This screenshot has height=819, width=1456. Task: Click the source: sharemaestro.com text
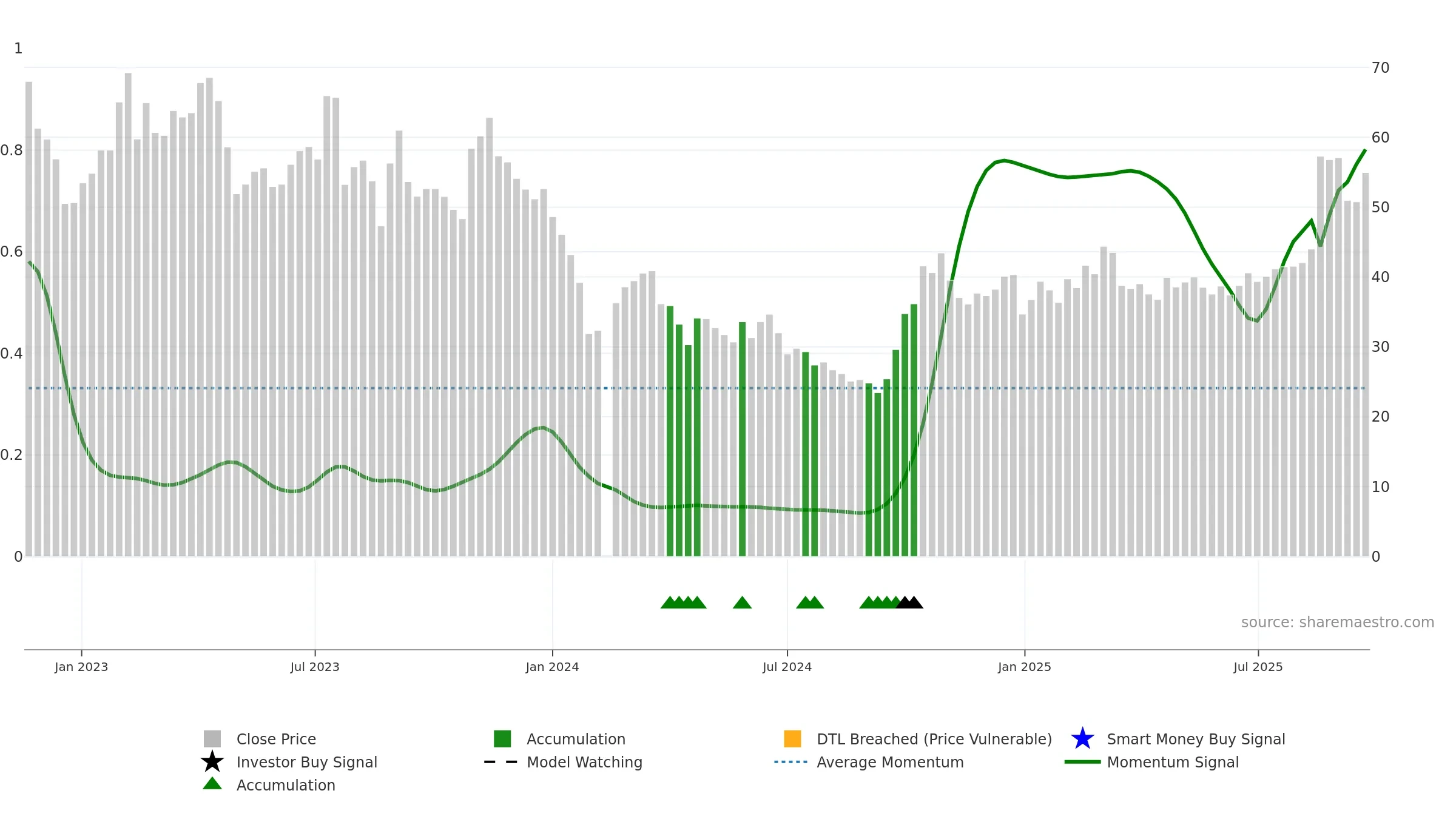(x=1337, y=622)
